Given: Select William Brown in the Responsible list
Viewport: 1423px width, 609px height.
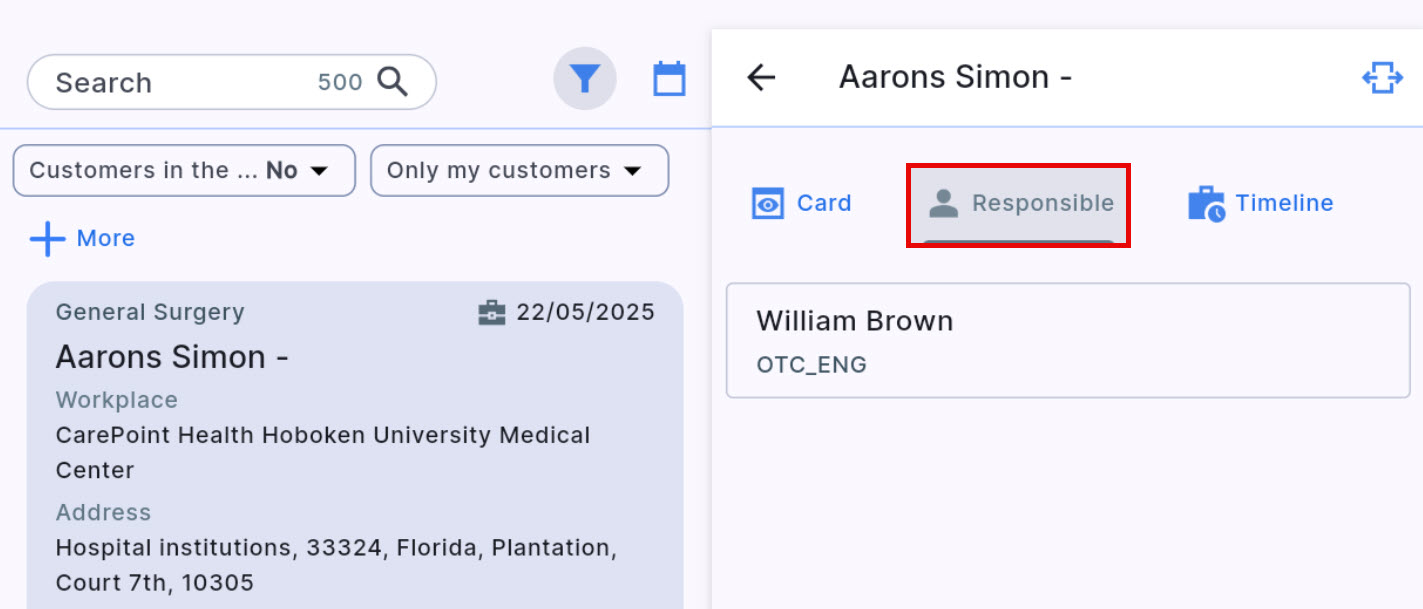Looking at the screenshot, I should pos(1067,340).
